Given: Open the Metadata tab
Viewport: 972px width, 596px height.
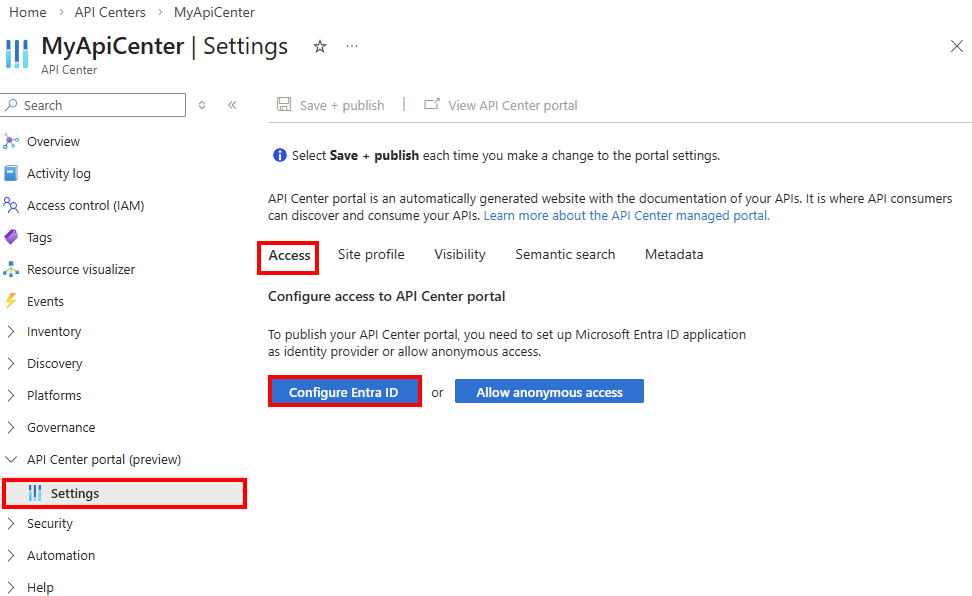Looking at the screenshot, I should (673, 254).
